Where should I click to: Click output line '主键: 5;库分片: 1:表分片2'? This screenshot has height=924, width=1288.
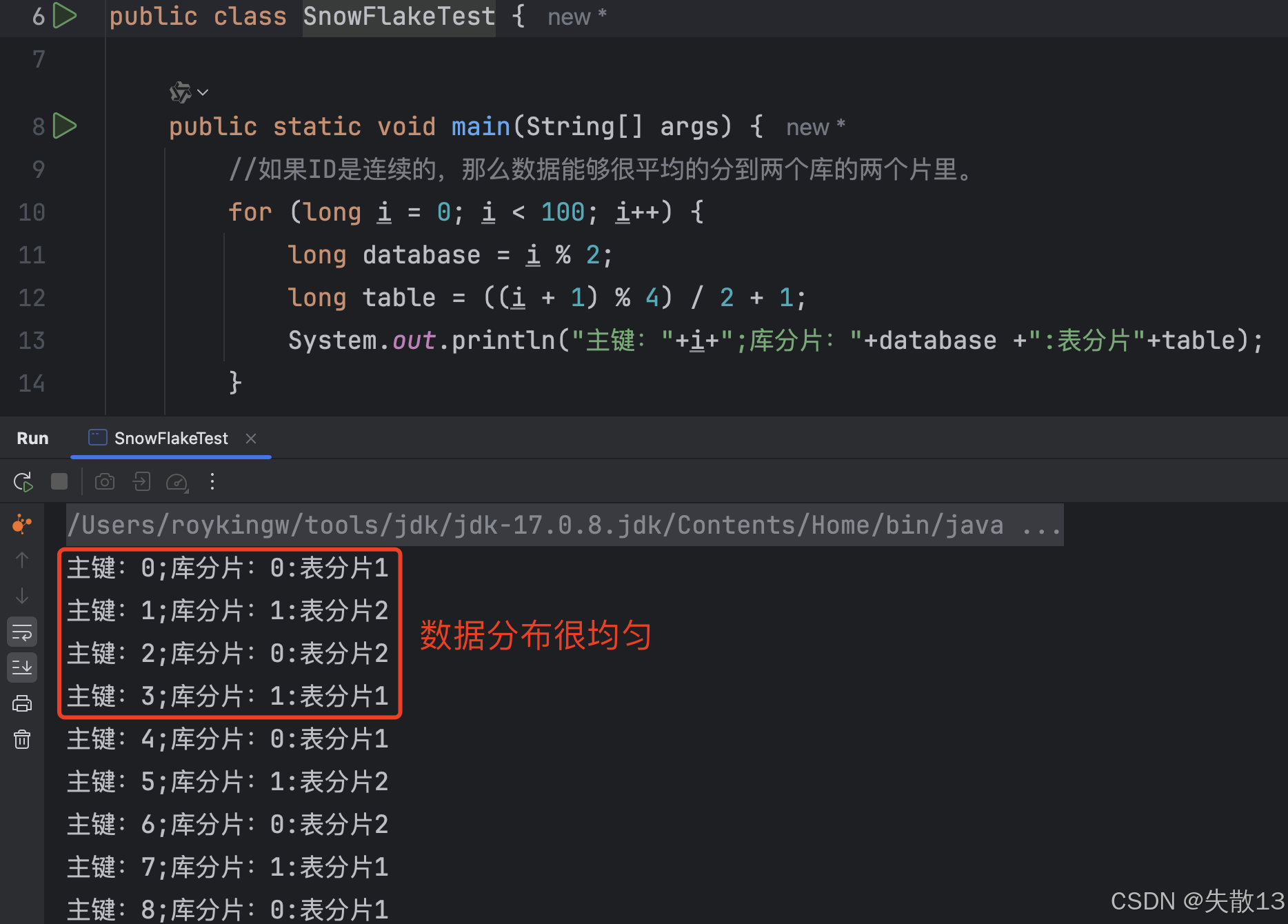[x=228, y=782]
